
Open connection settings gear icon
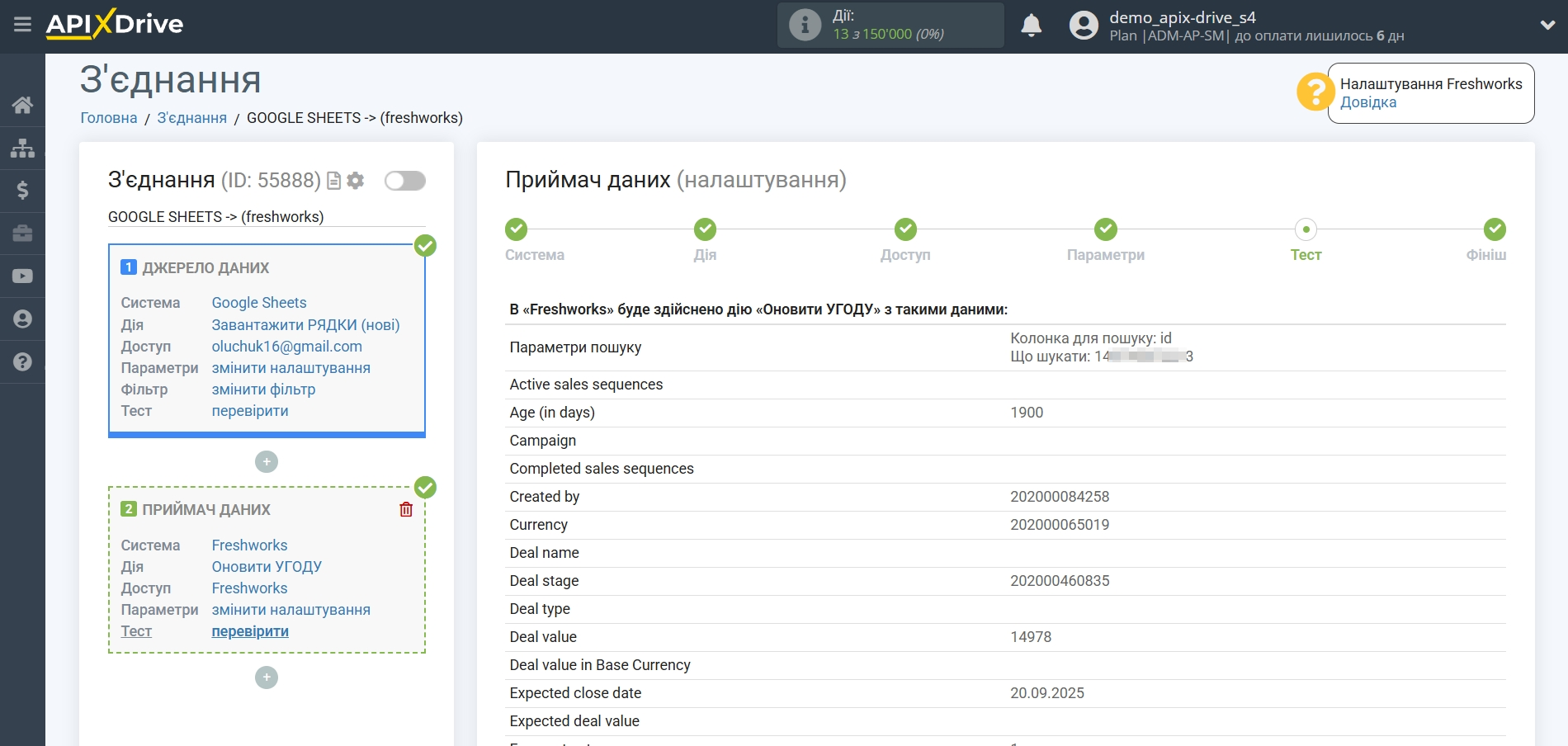356,181
